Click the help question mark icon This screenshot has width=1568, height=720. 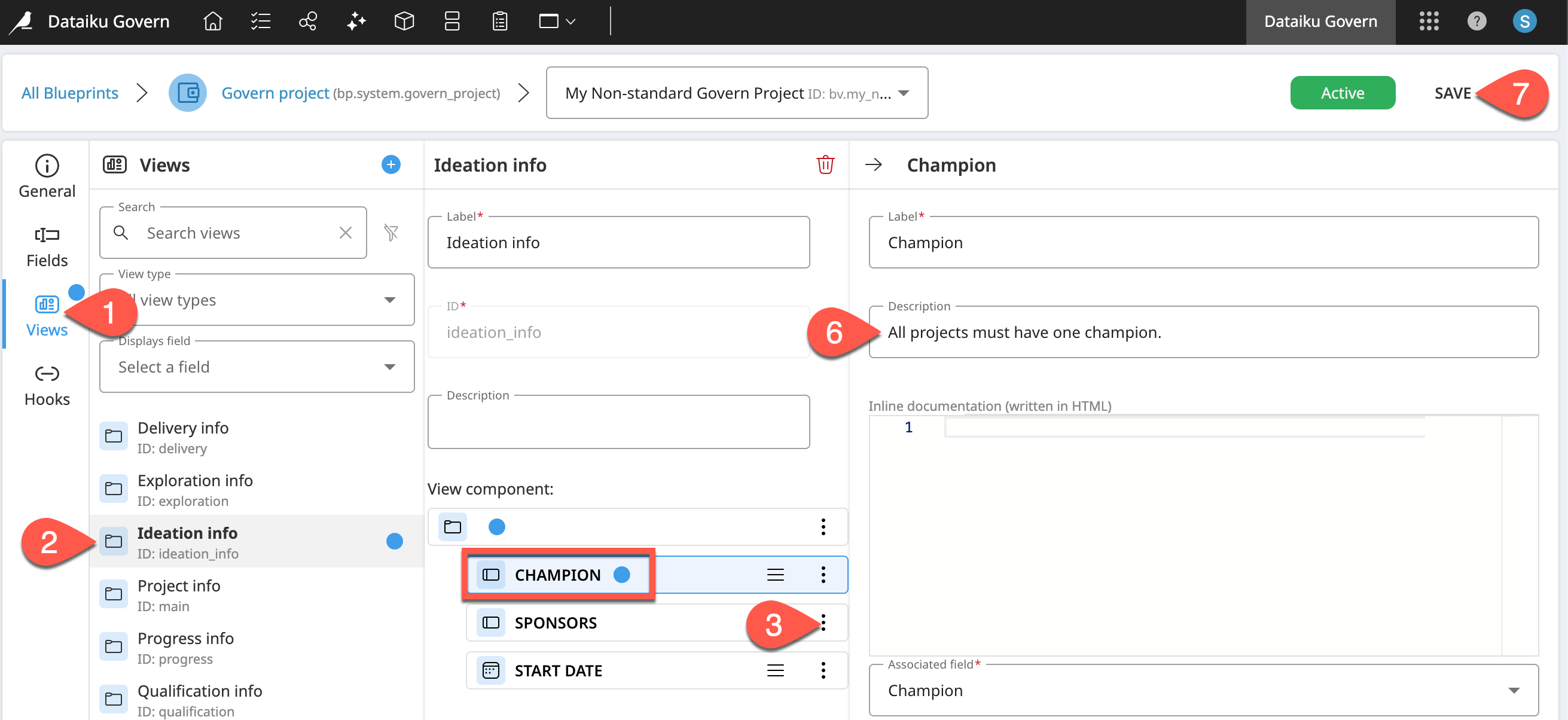point(1476,22)
